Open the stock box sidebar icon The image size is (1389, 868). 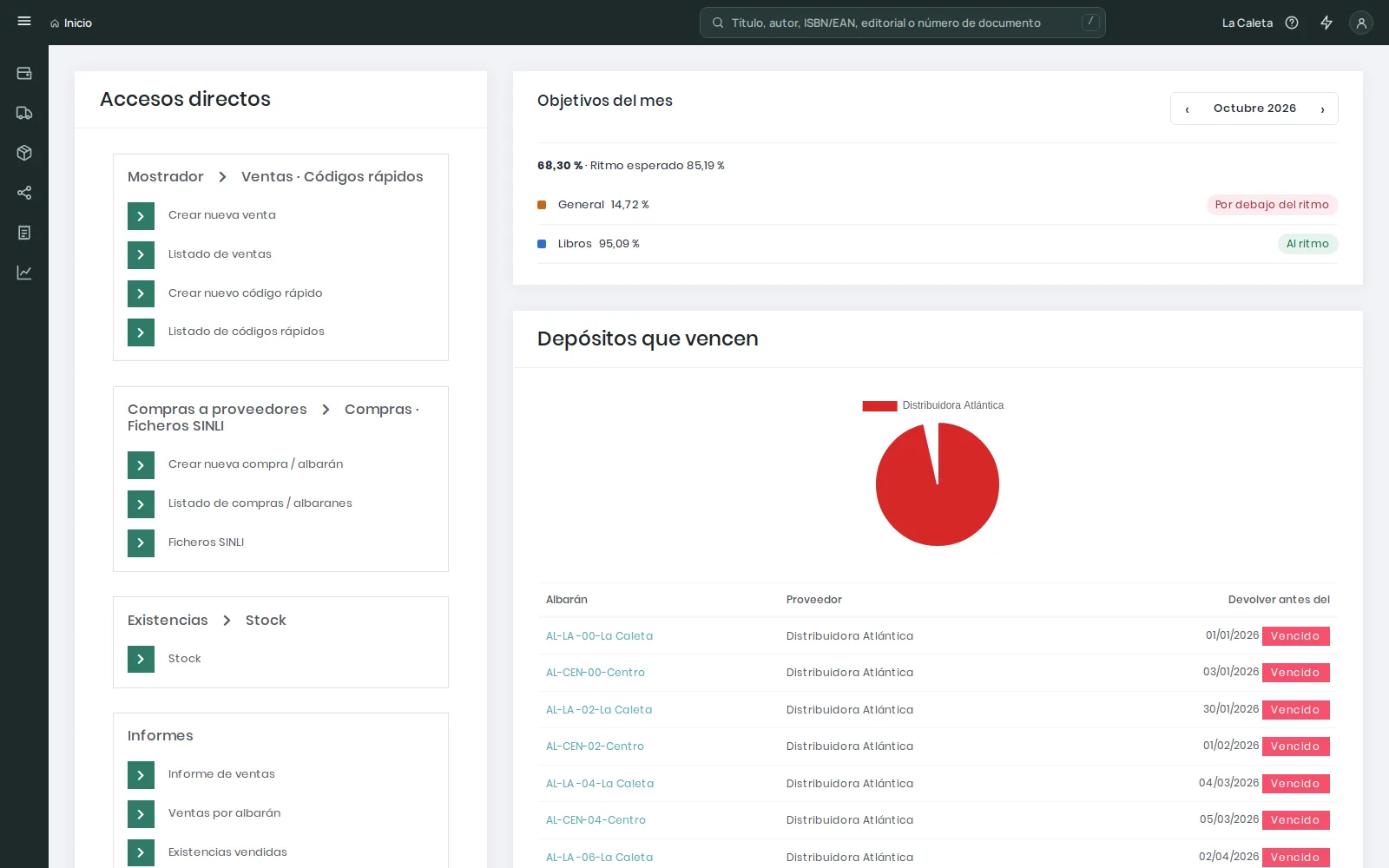click(24, 153)
